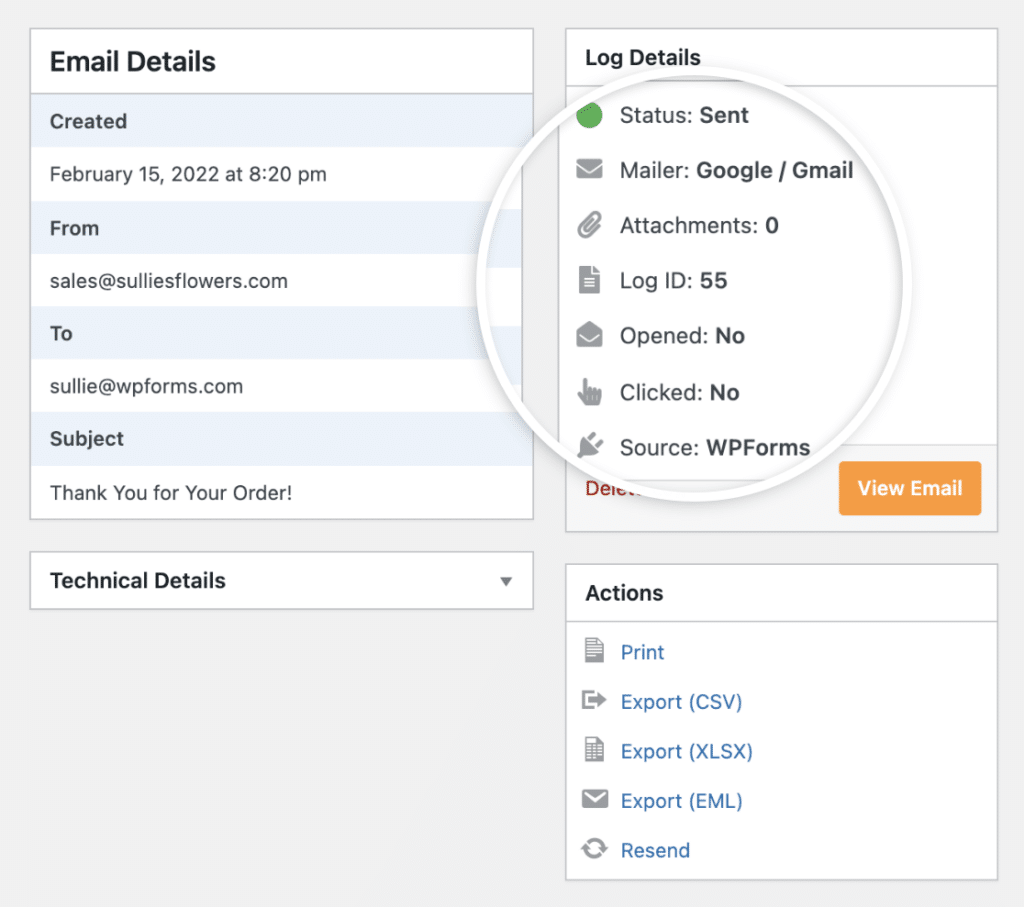Click the Resend refresh icon
Viewport: 1024px width, 907px height.
coord(595,849)
